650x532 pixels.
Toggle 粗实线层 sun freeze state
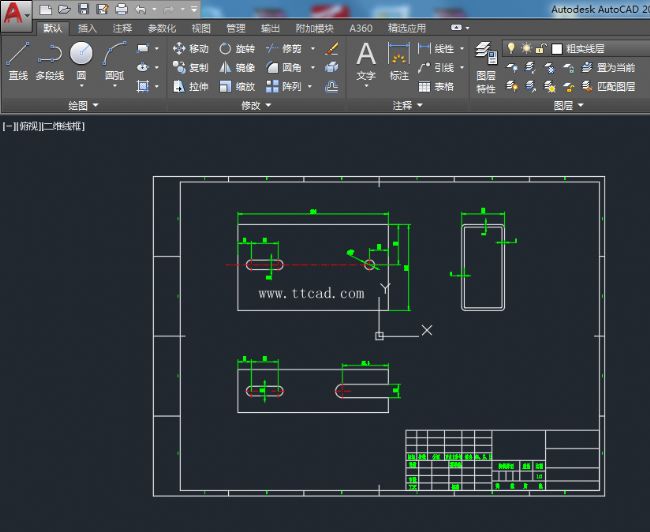[x=526, y=48]
